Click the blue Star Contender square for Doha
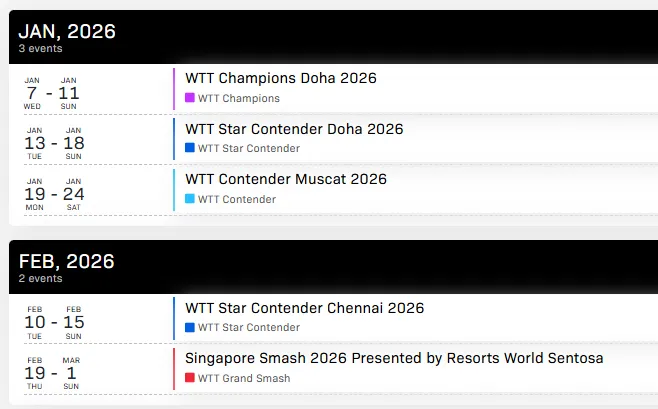This screenshot has width=658, height=409. click(x=190, y=148)
